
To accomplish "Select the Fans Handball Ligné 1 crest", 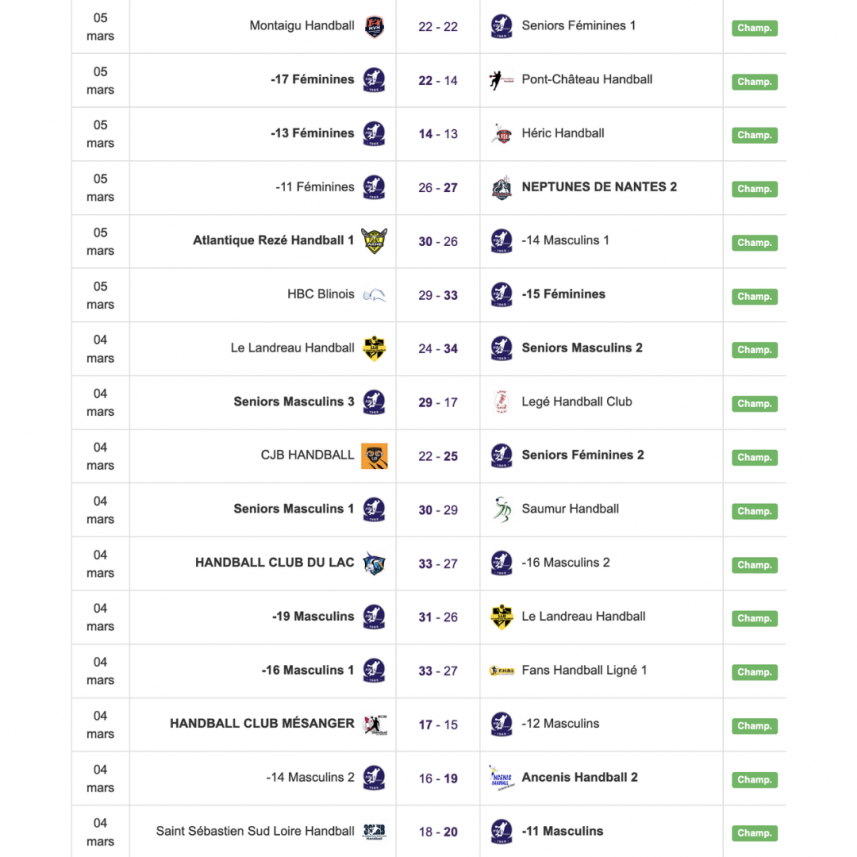I will pos(501,670).
